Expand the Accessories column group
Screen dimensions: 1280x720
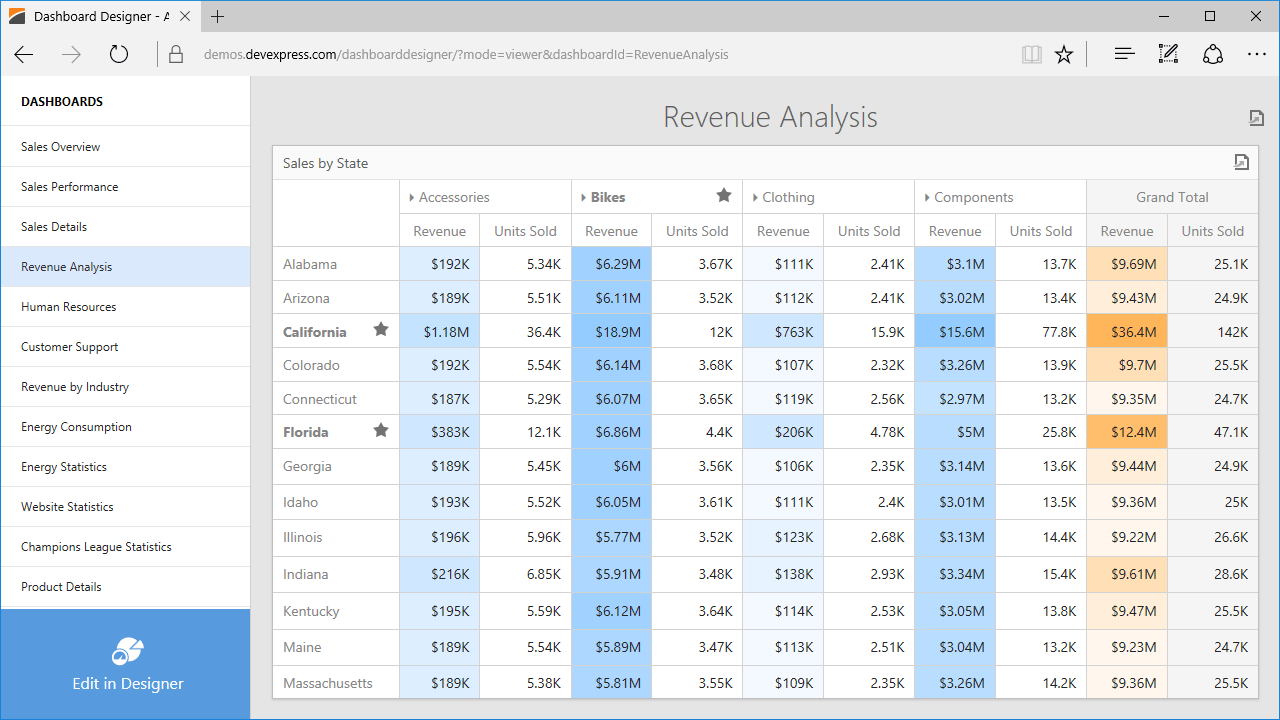click(412, 198)
